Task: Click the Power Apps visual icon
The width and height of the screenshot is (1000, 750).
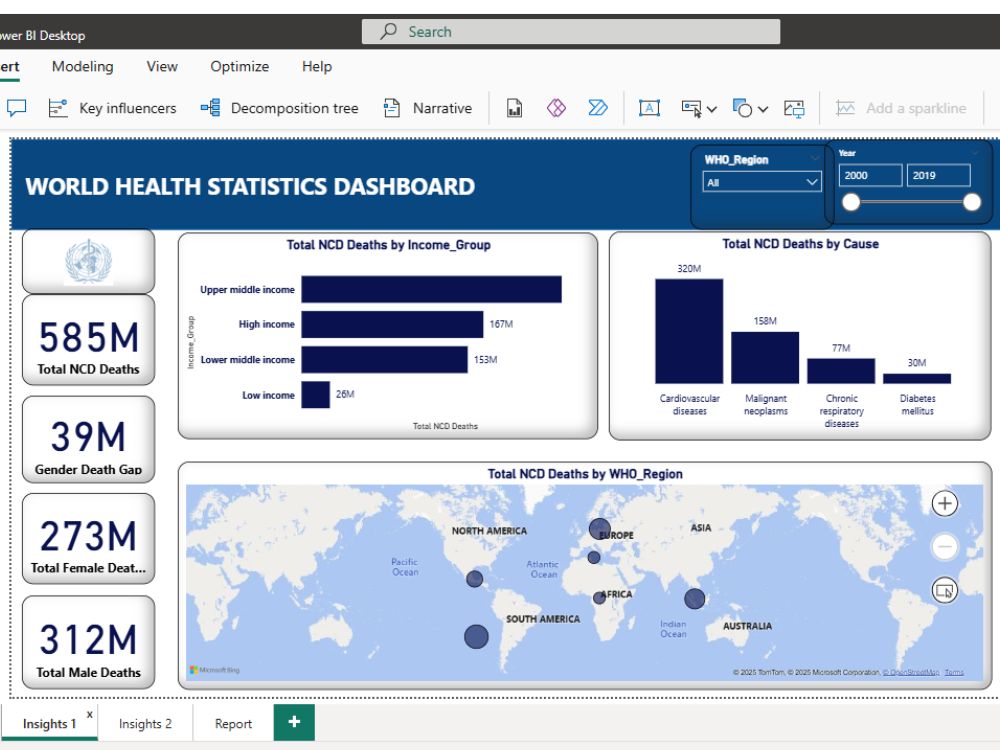Action: point(556,107)
